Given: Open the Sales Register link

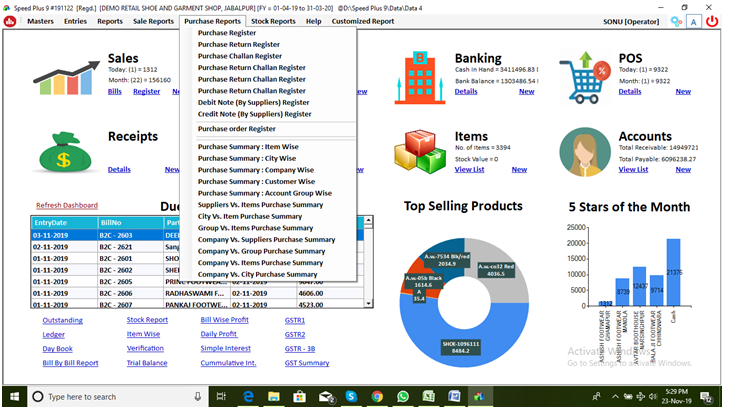Looking at the screenshot, I should tap(146, 91).
